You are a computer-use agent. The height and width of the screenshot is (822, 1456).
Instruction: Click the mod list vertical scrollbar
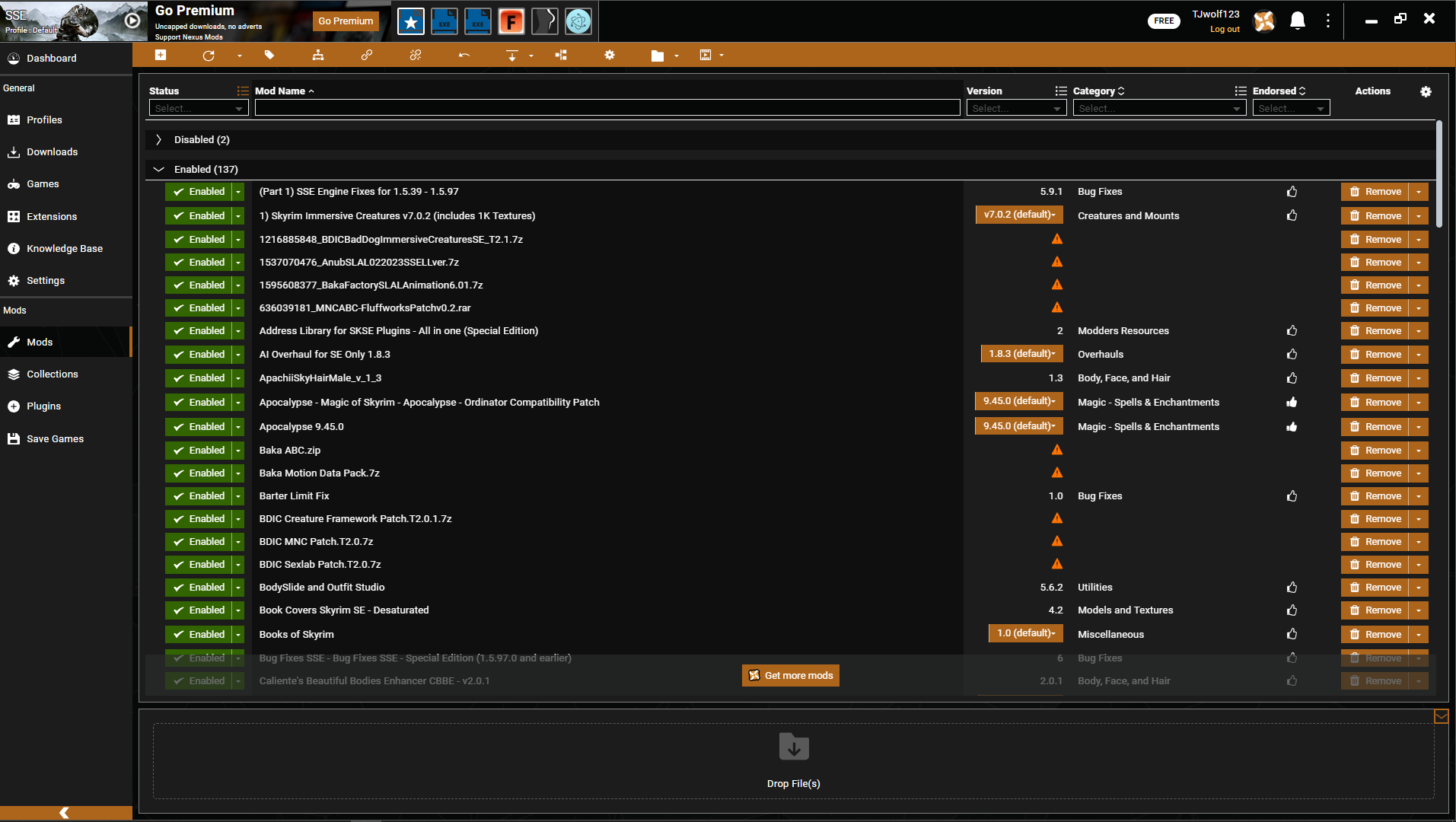1438,174
